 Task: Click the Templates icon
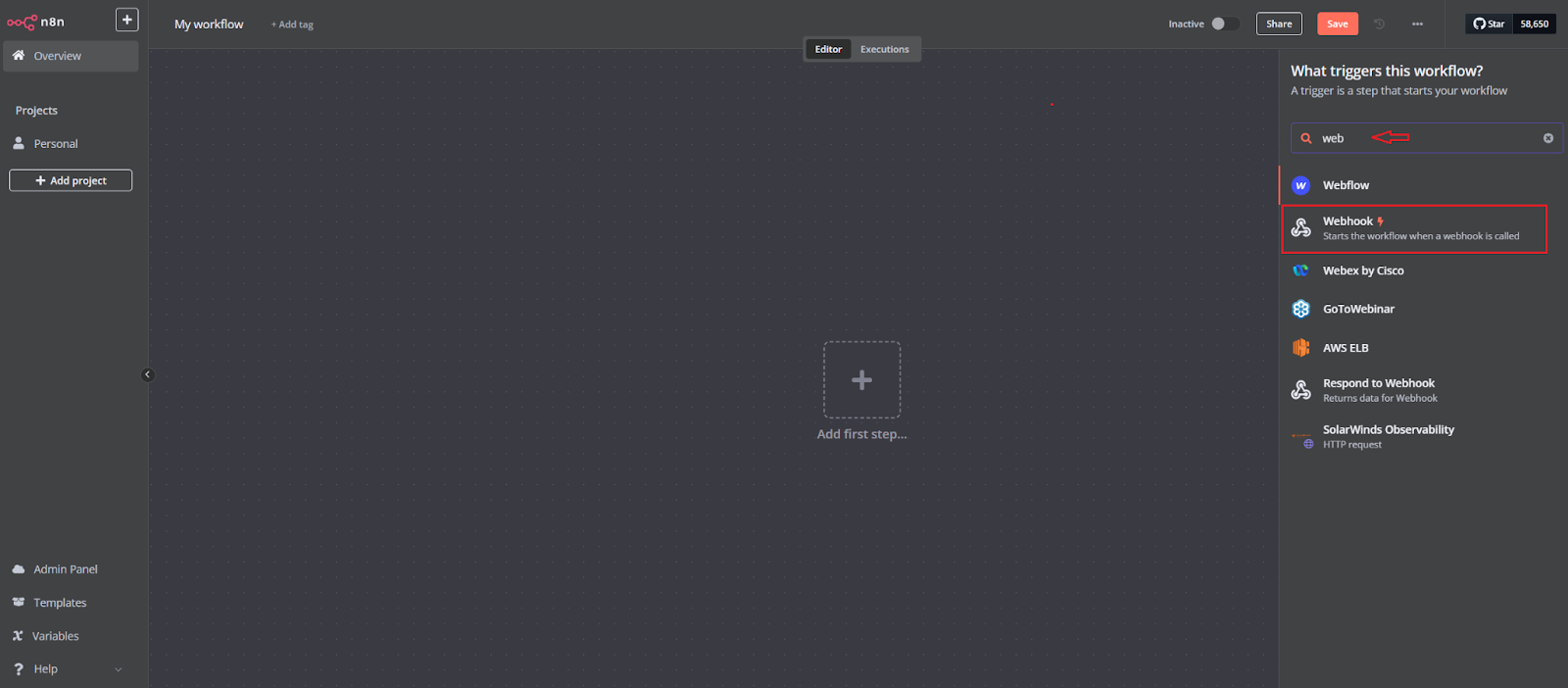(19, 603)
